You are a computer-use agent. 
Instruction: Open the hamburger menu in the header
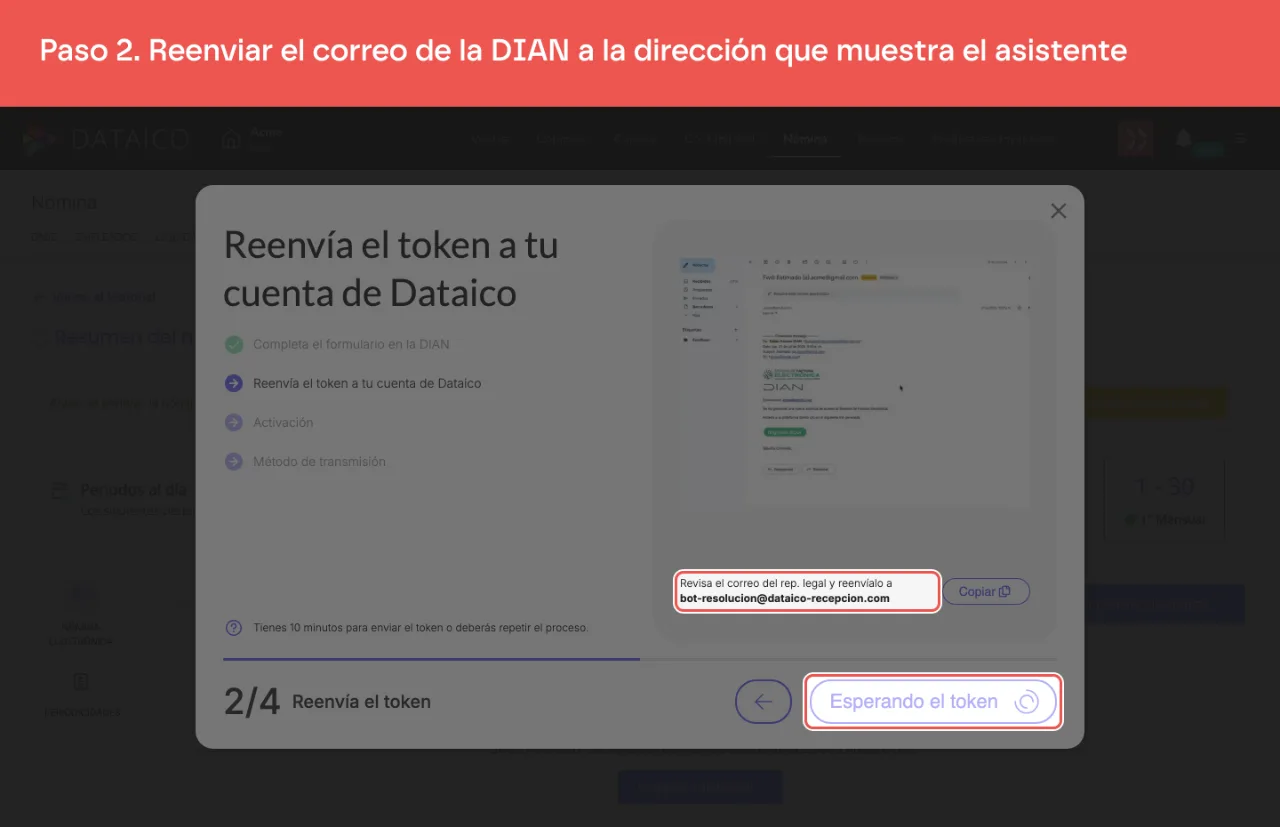1241,139
